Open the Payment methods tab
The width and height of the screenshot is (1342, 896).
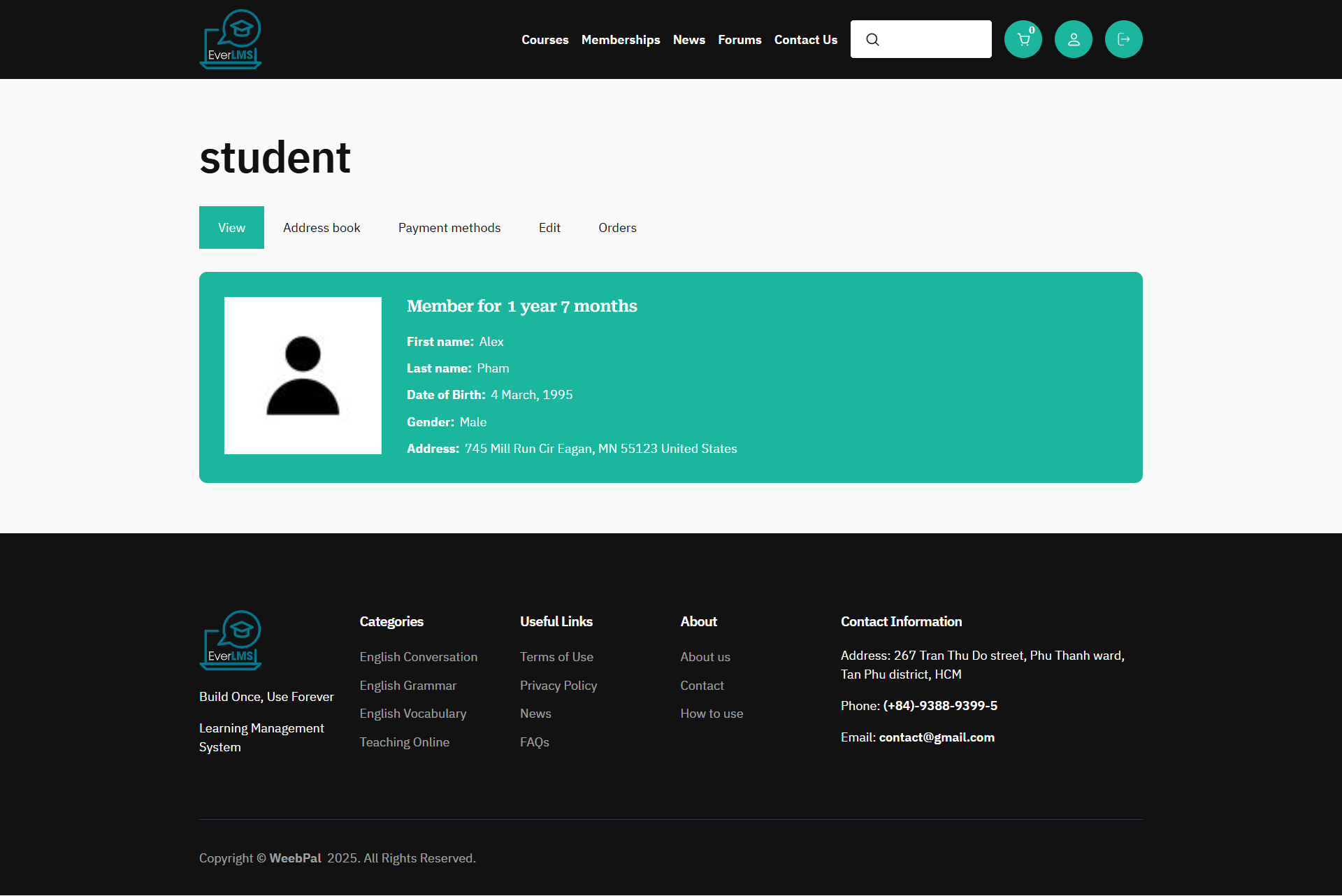pyautogui.click(x=449, y=228)
